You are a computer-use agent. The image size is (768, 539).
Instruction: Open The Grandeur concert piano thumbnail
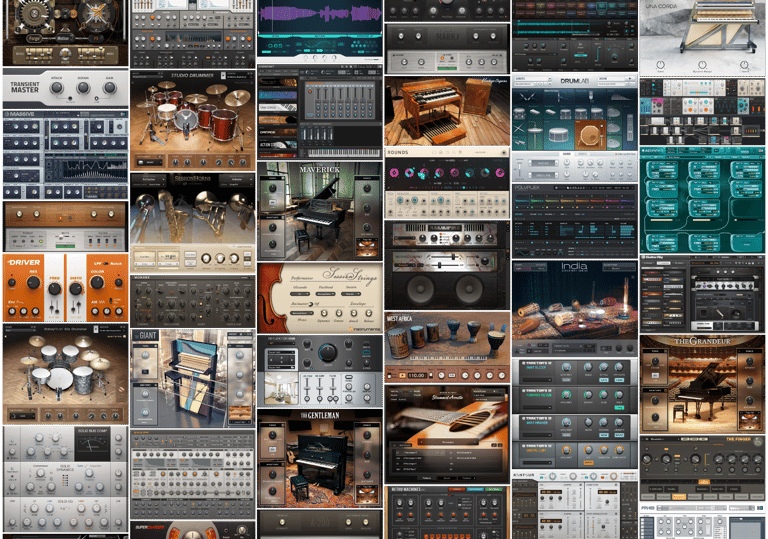tap(702, 385)
